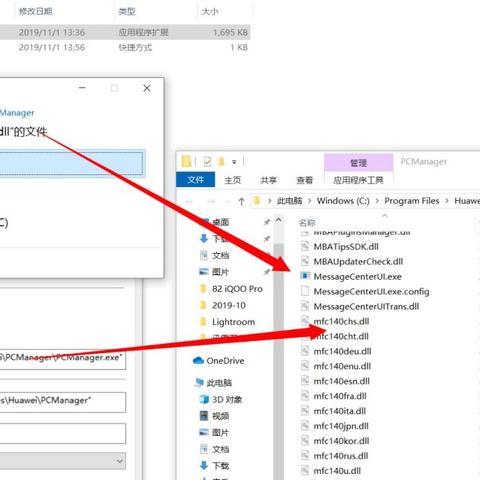480x480 pixels.
Task: Open the quick access toolbar dropdown arrow
Action: click(234, 162)
